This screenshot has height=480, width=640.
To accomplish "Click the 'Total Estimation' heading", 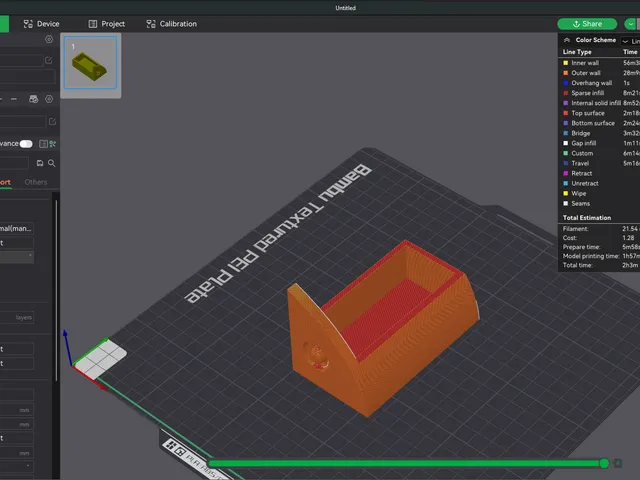I will 587,218.
